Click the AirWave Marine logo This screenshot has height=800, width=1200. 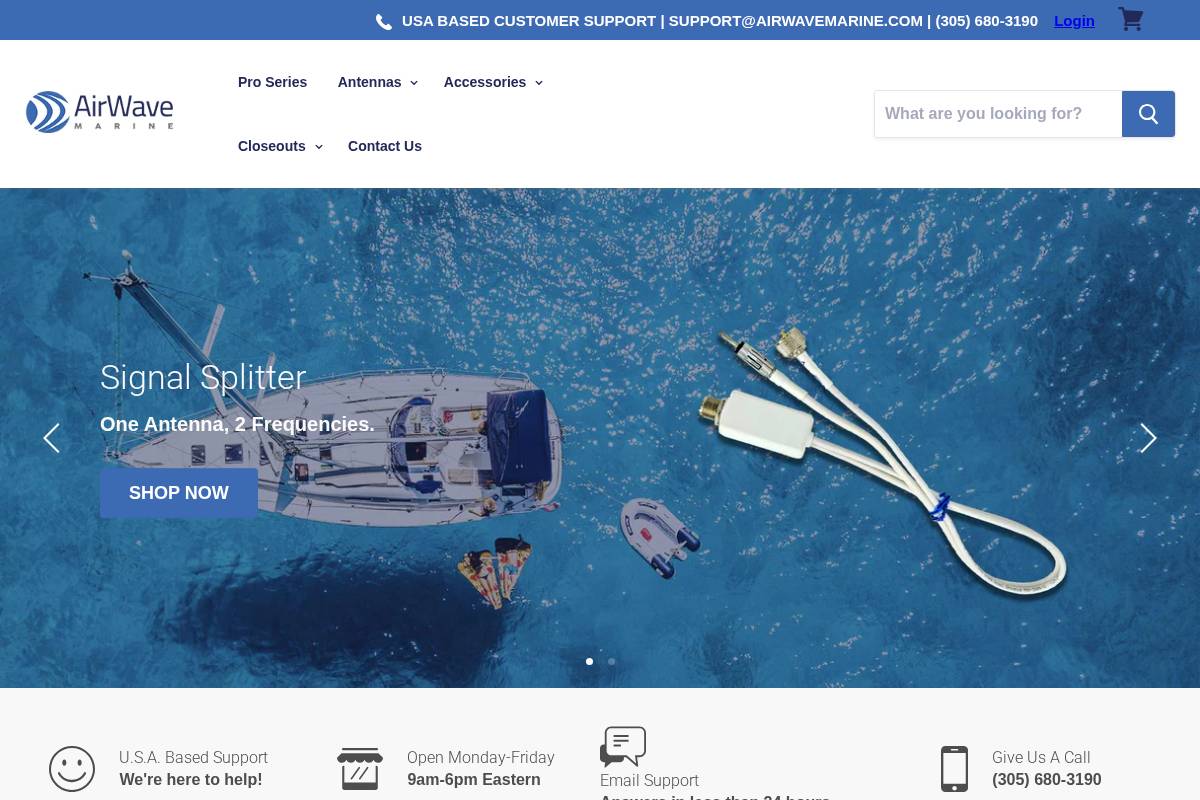click(x=99, y=112)
